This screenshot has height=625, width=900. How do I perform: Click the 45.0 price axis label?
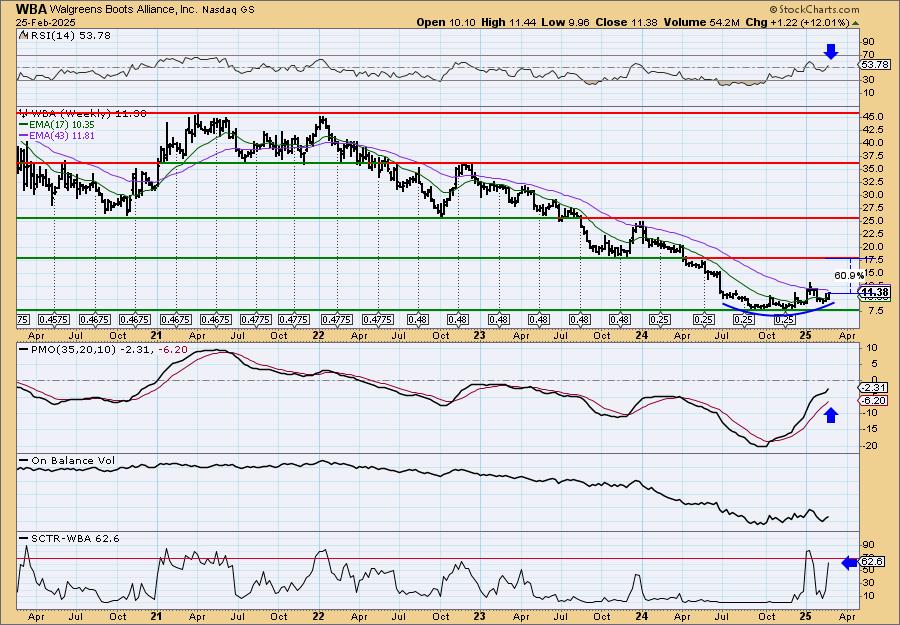click(873, 117)
